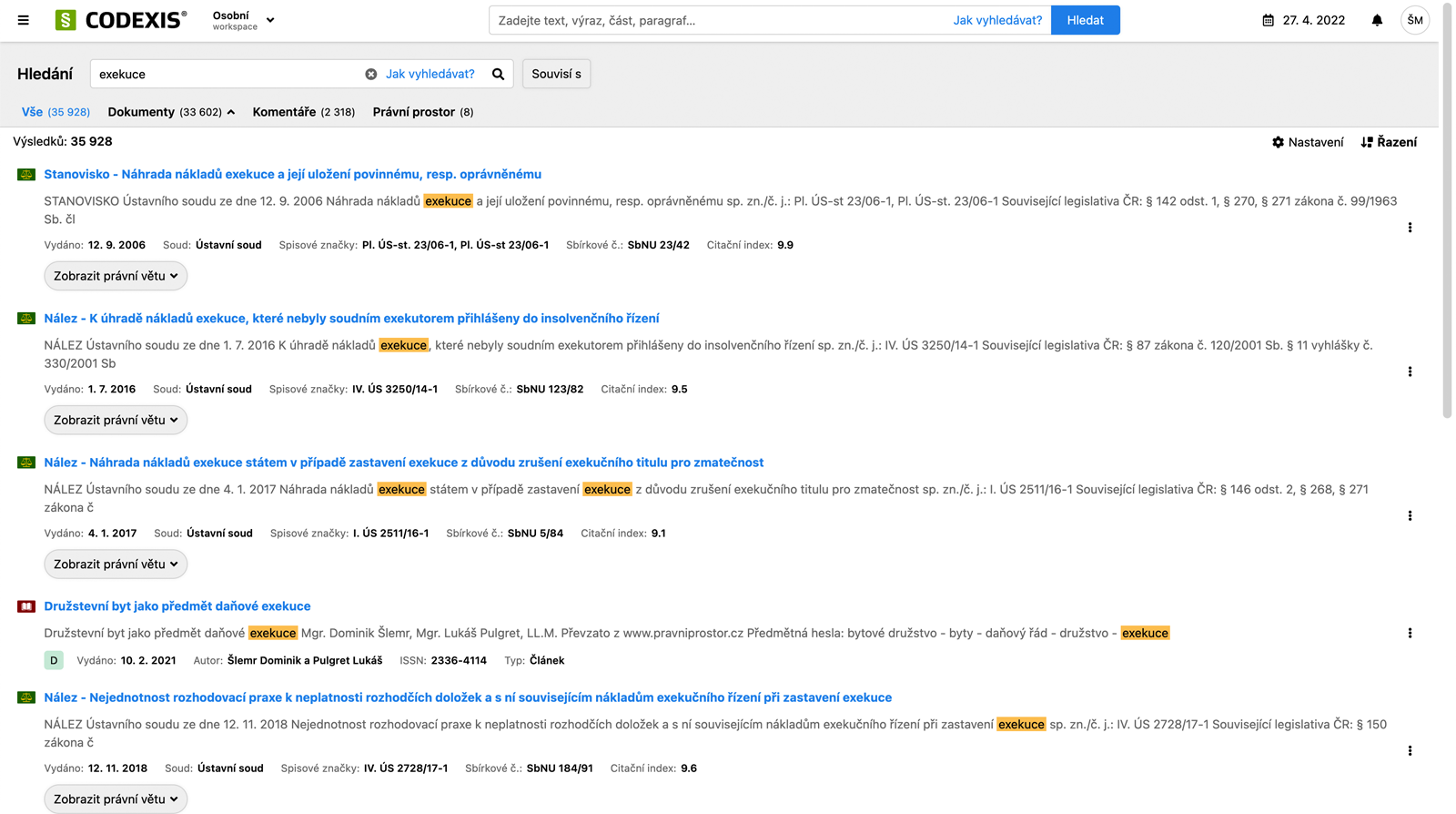This screenshot has height=814, width=1456.
Task: Open the notifications bell
Action: pos(1377,20)
